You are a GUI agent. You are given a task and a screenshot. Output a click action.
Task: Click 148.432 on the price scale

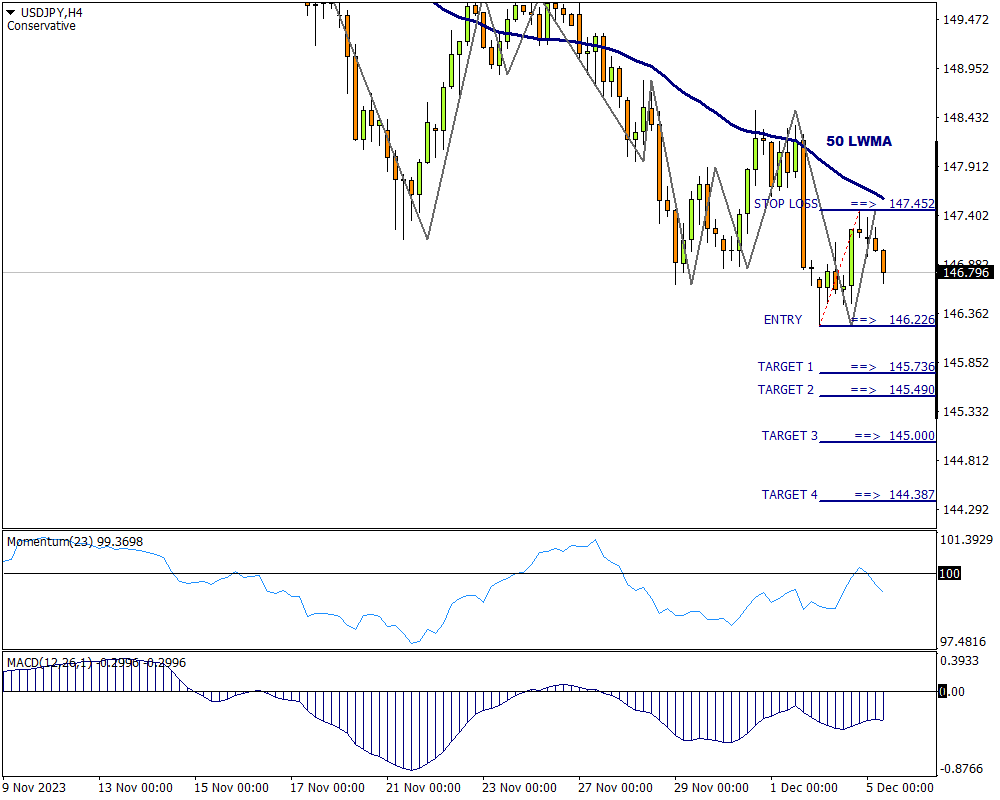966,118
